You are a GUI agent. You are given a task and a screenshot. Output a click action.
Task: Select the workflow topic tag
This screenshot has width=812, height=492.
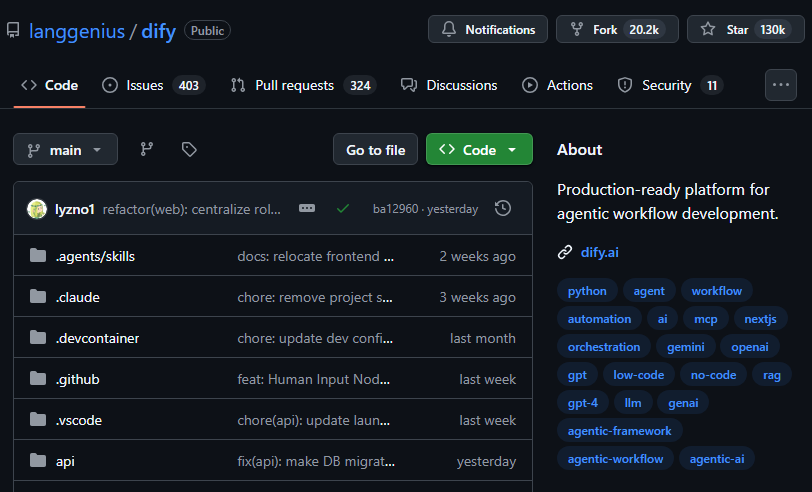click(x=717, y=291)
